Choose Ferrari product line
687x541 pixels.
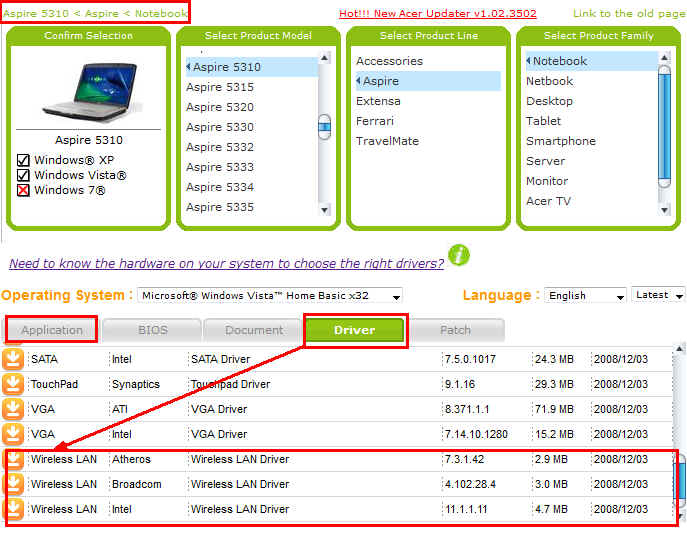[375, 121]
